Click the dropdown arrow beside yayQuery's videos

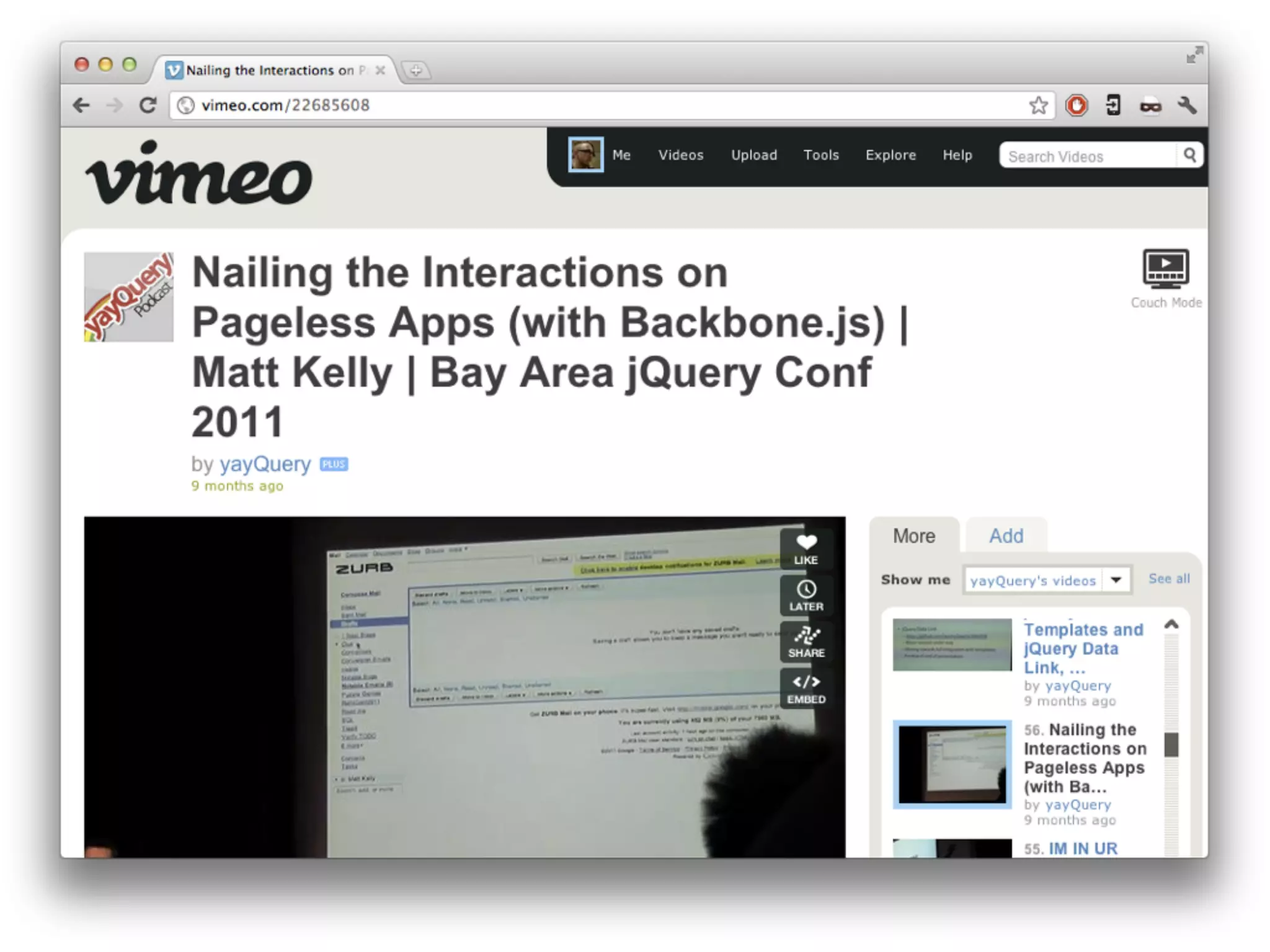tap(1116, 580)
